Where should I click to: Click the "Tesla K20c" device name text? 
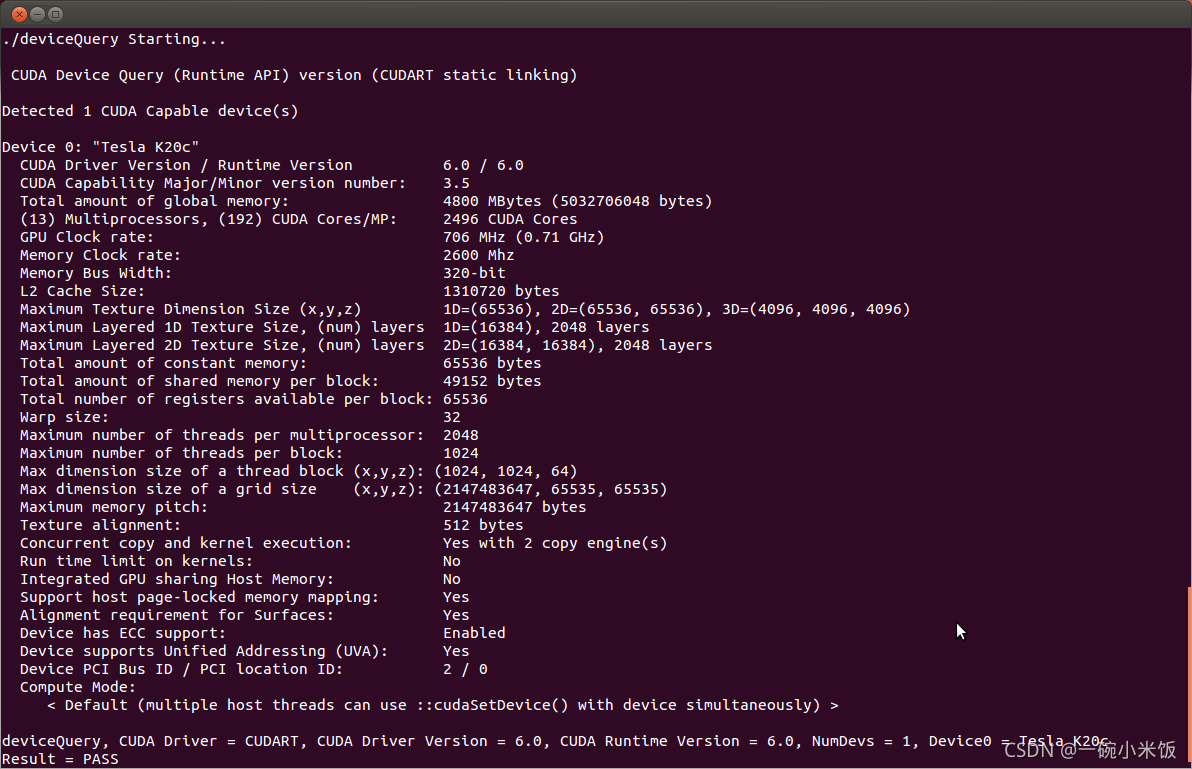tap(145, 147)
